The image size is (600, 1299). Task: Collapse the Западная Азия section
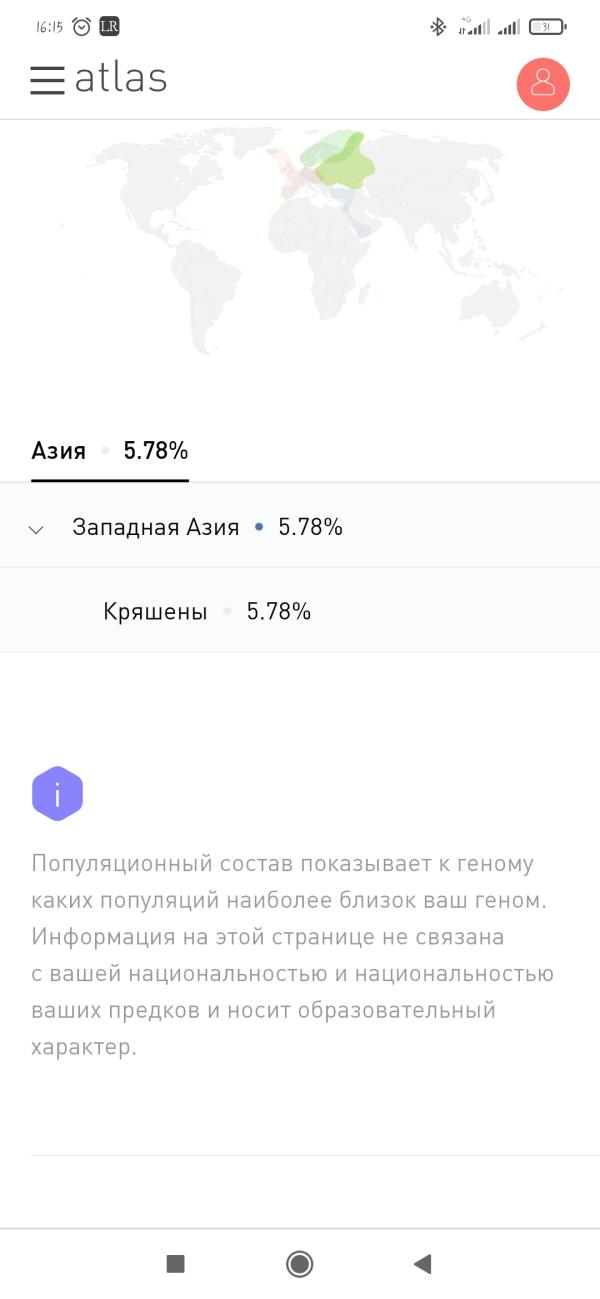pyautogui.click(x=36, y=529)
